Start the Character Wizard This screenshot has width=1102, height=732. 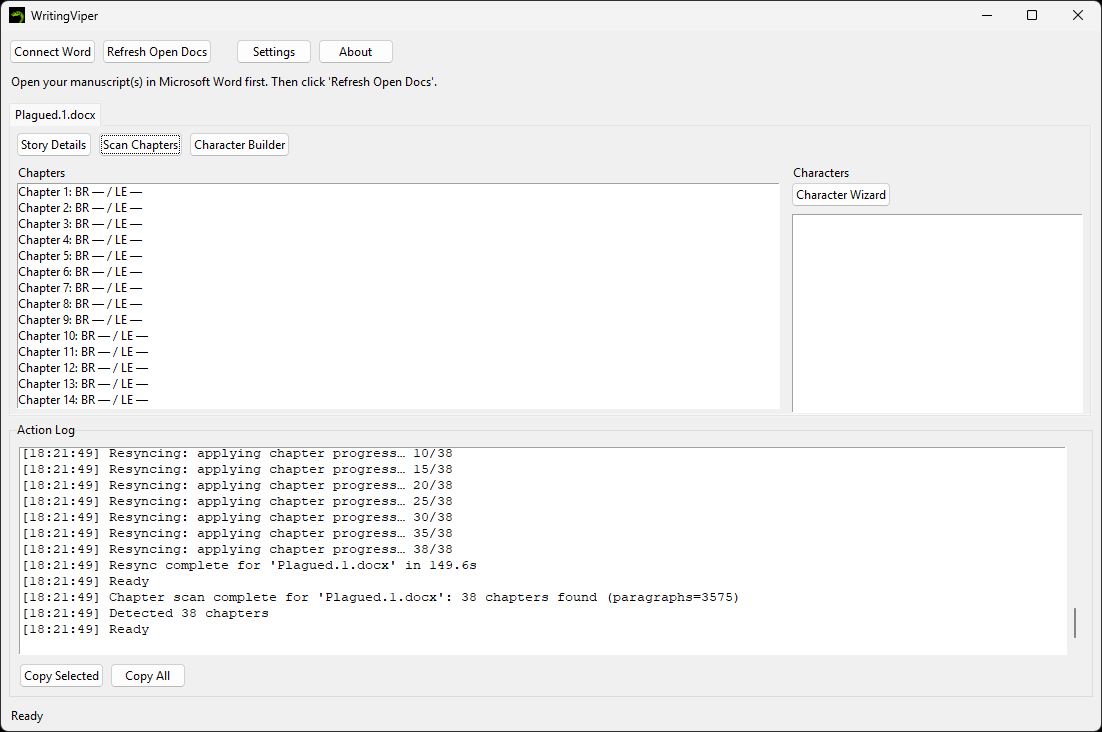[840, 195]
